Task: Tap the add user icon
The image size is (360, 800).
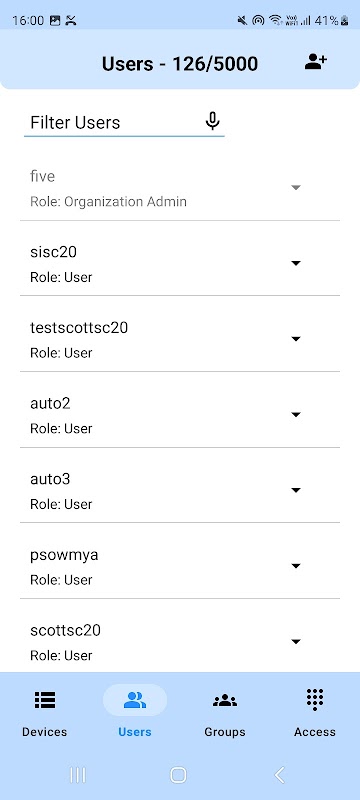Action: click(316, 62)
